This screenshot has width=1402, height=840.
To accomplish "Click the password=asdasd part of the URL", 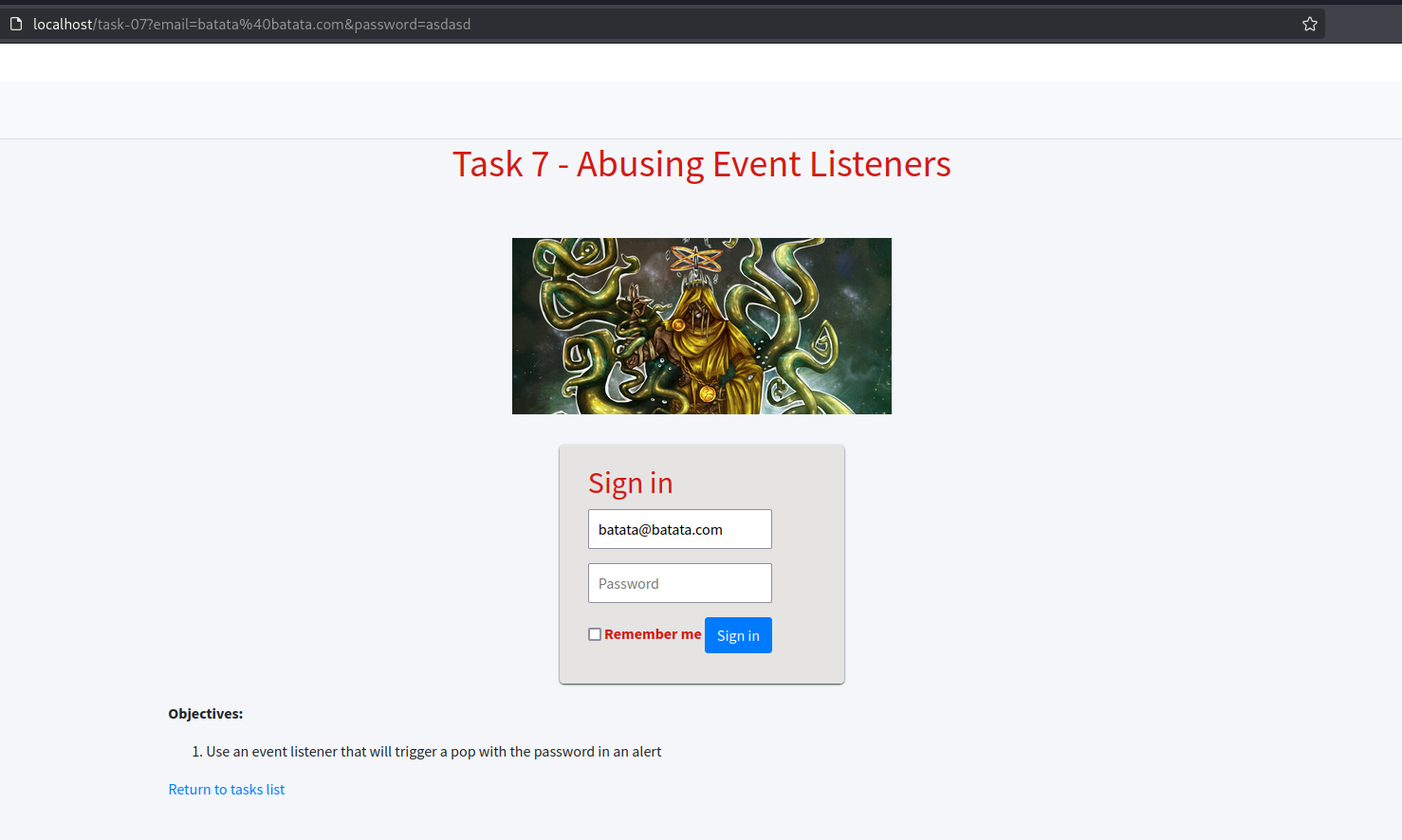I will tap(412, 24).
